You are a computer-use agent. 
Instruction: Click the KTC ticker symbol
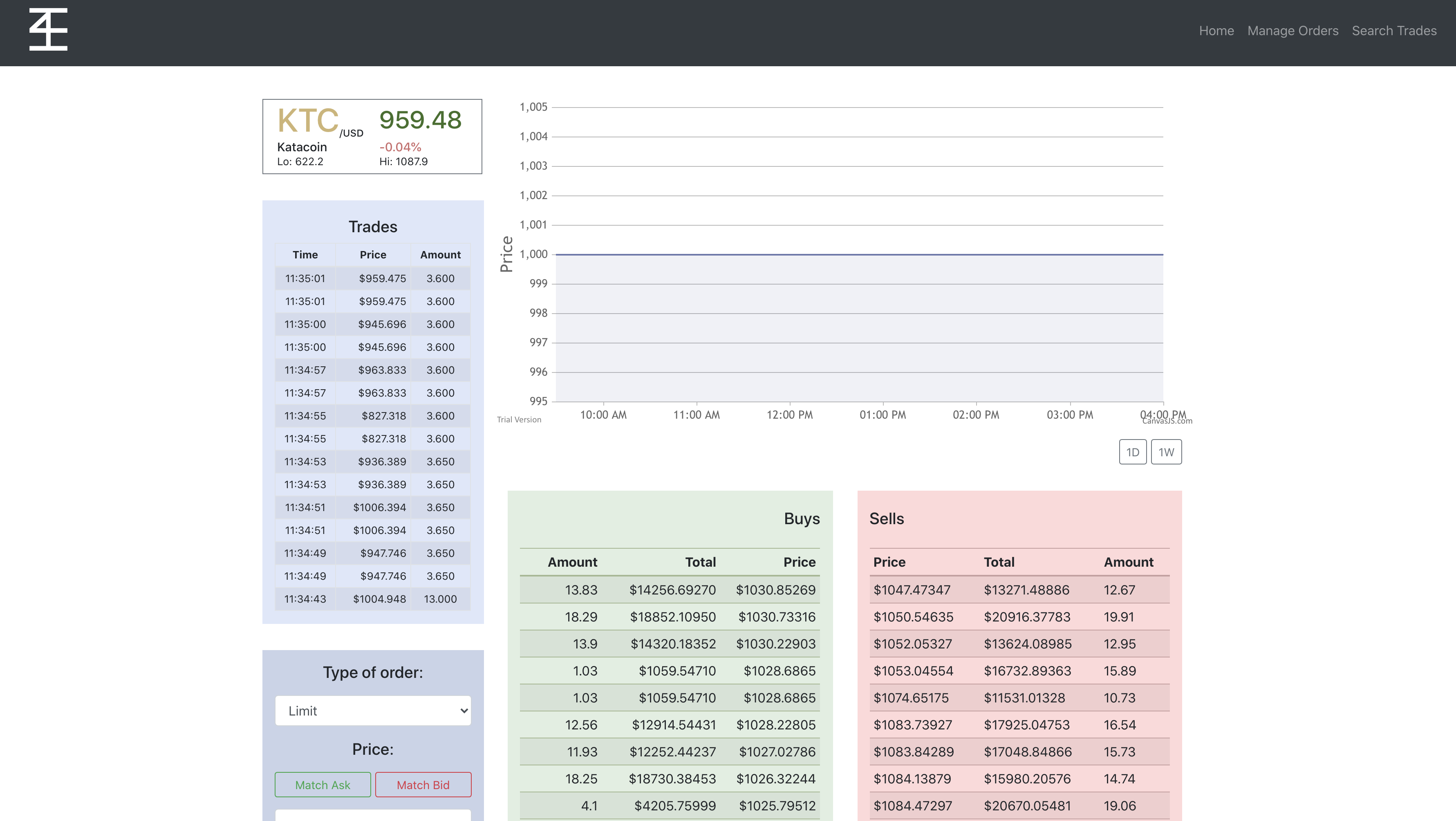[308, 120]
